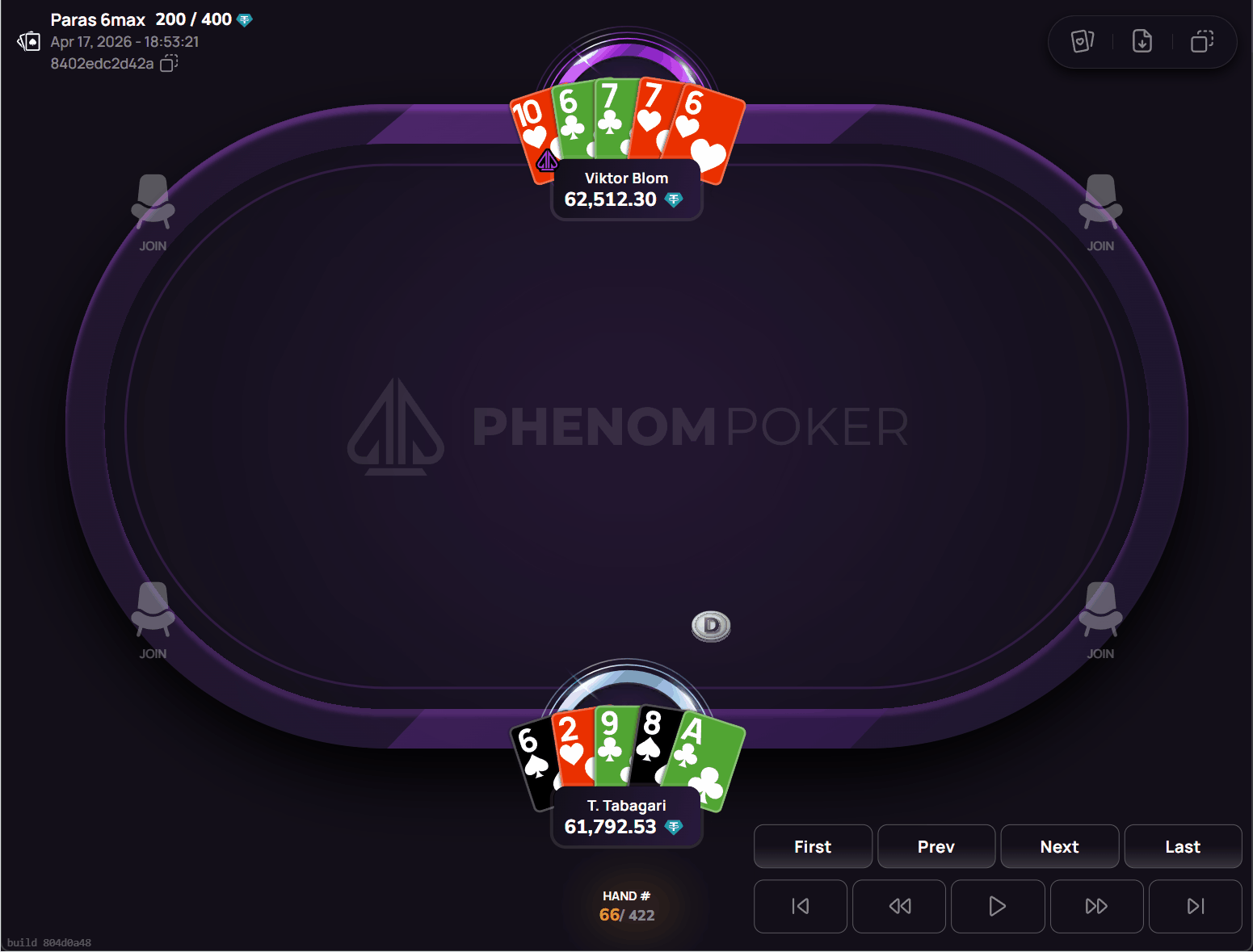Join the lower left empty seat

[153, 621]
